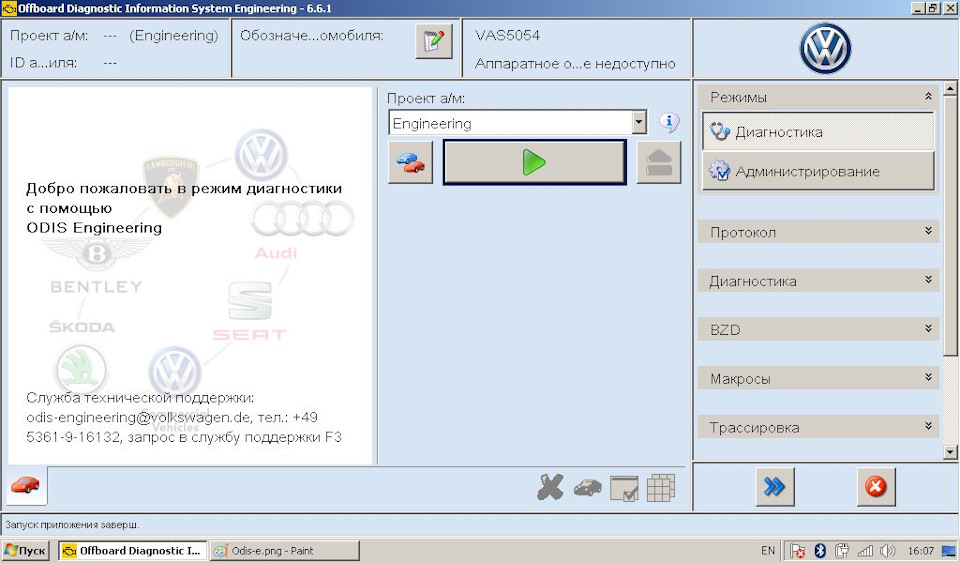Click the Volkswagen logo in top right
This screenshot has height=563, width=960.
[825, 49]
